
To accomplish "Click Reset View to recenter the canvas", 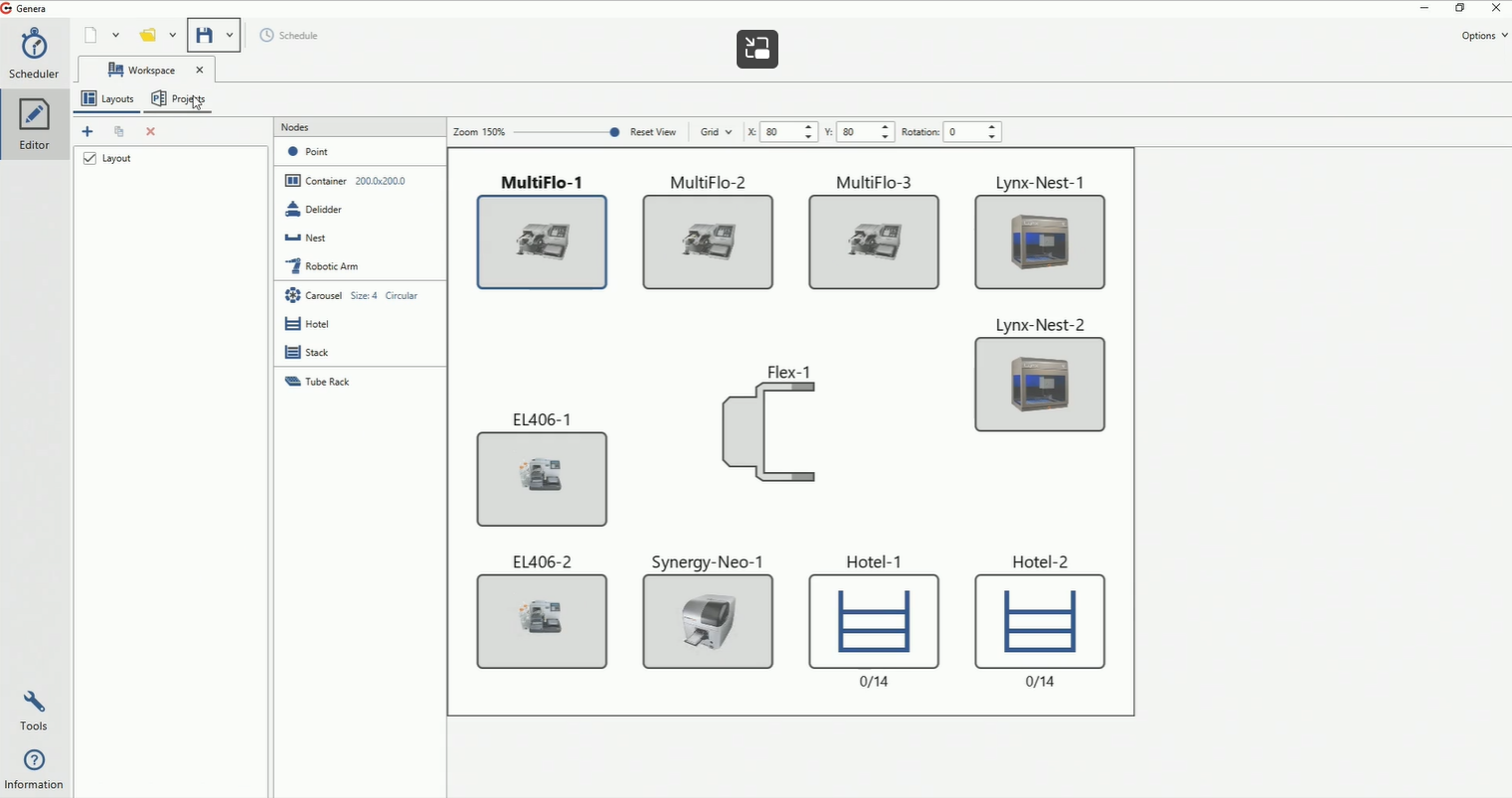I will pyautogui.click(x=653, y=131).
